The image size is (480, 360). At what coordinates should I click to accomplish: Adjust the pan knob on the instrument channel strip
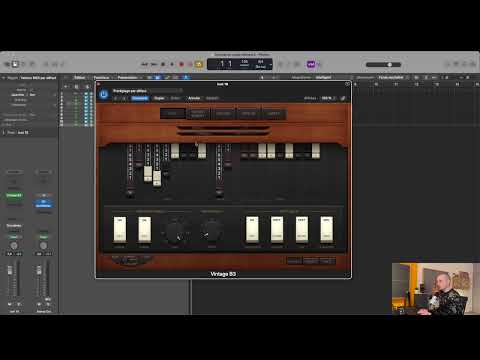tap(14, 246)
